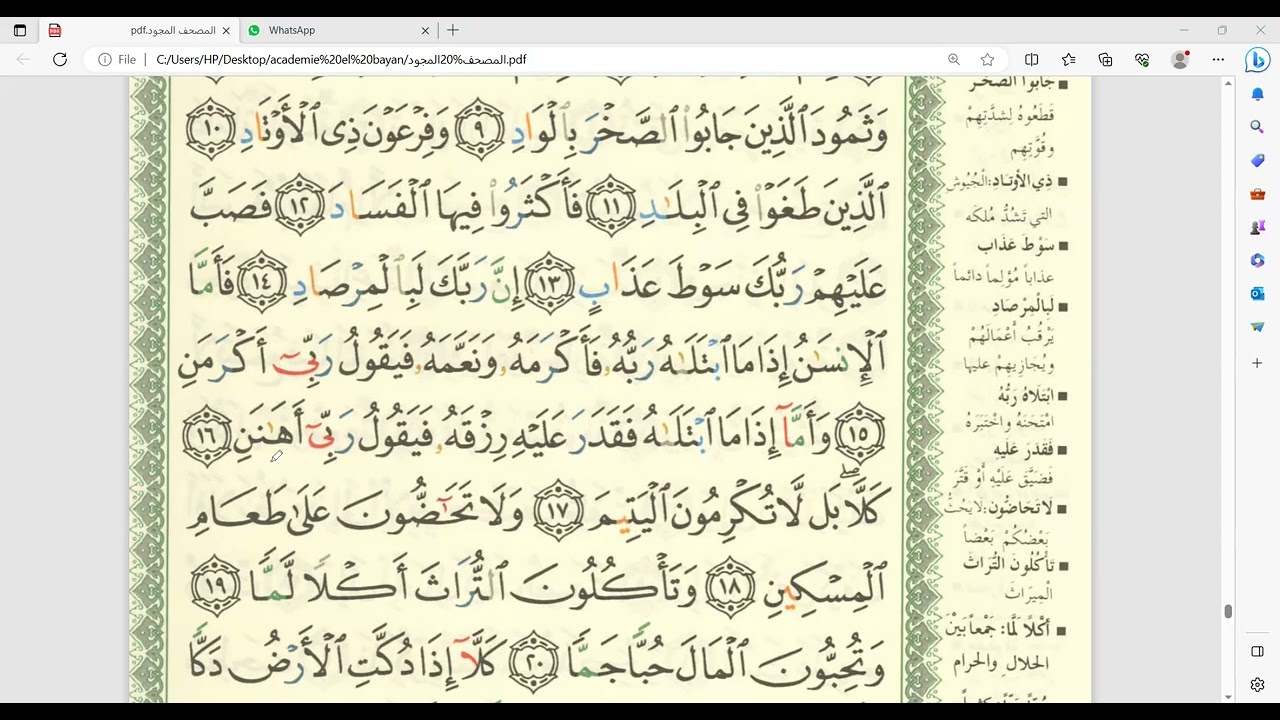This screenshot has height=720, width=1280.
Task: Click scrollbar up arrow
Action: 1228,83
